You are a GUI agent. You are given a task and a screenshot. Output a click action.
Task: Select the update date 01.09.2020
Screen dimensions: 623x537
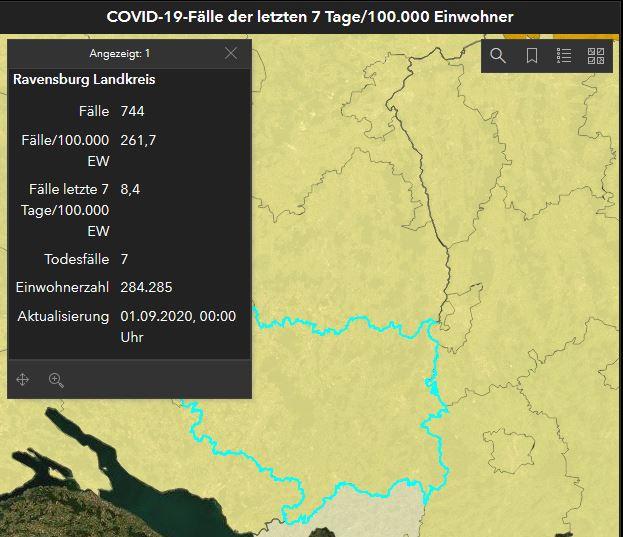[x=157, y=316]
